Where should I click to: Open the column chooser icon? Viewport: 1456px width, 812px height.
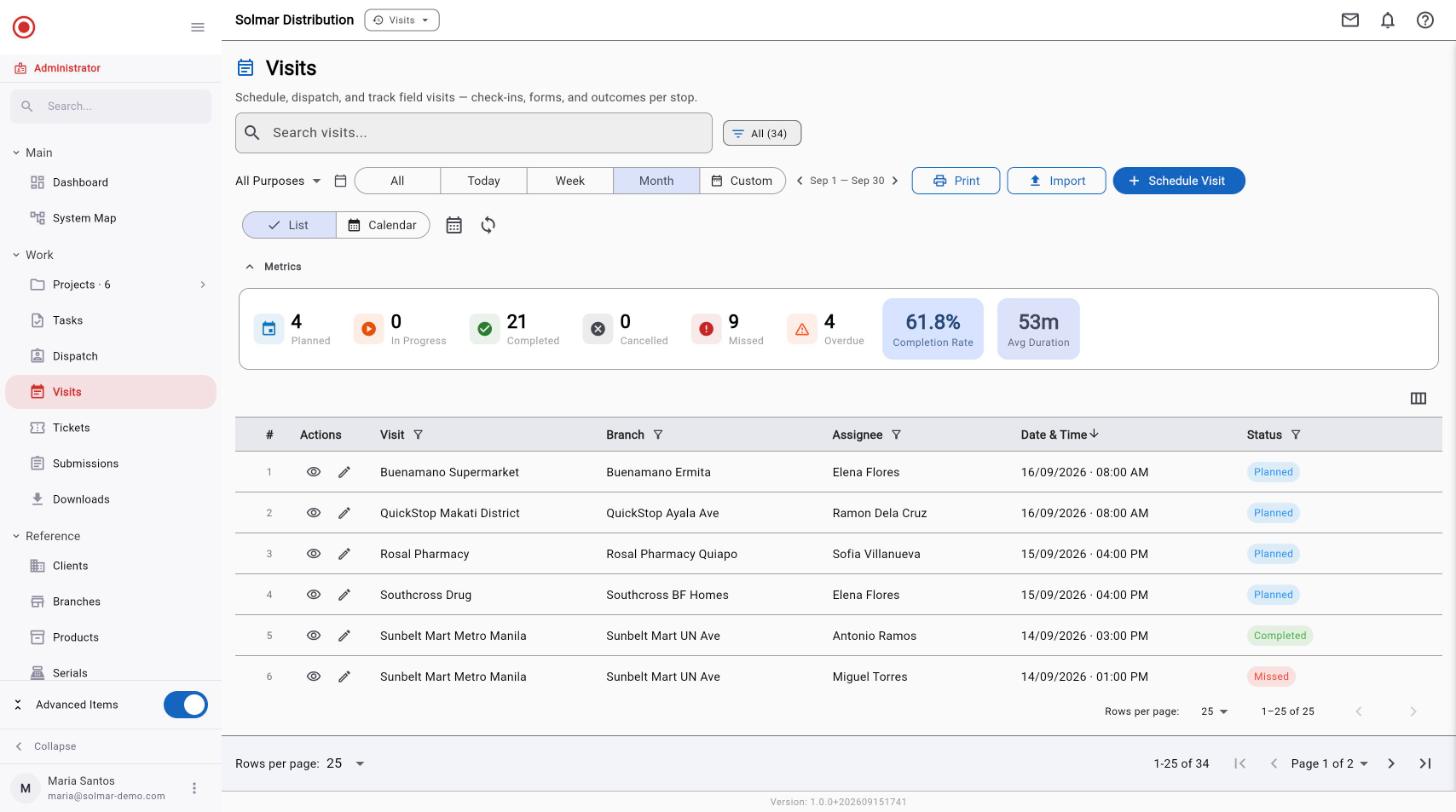[1418, 398]
